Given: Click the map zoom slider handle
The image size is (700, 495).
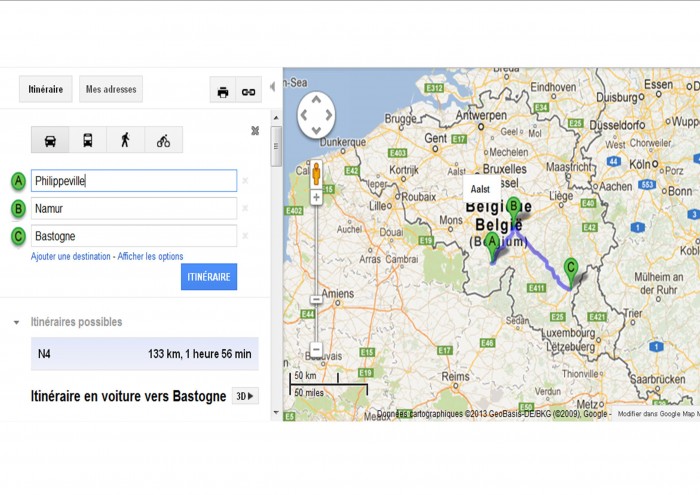Looking at the screenshot, I should point(316,299).
